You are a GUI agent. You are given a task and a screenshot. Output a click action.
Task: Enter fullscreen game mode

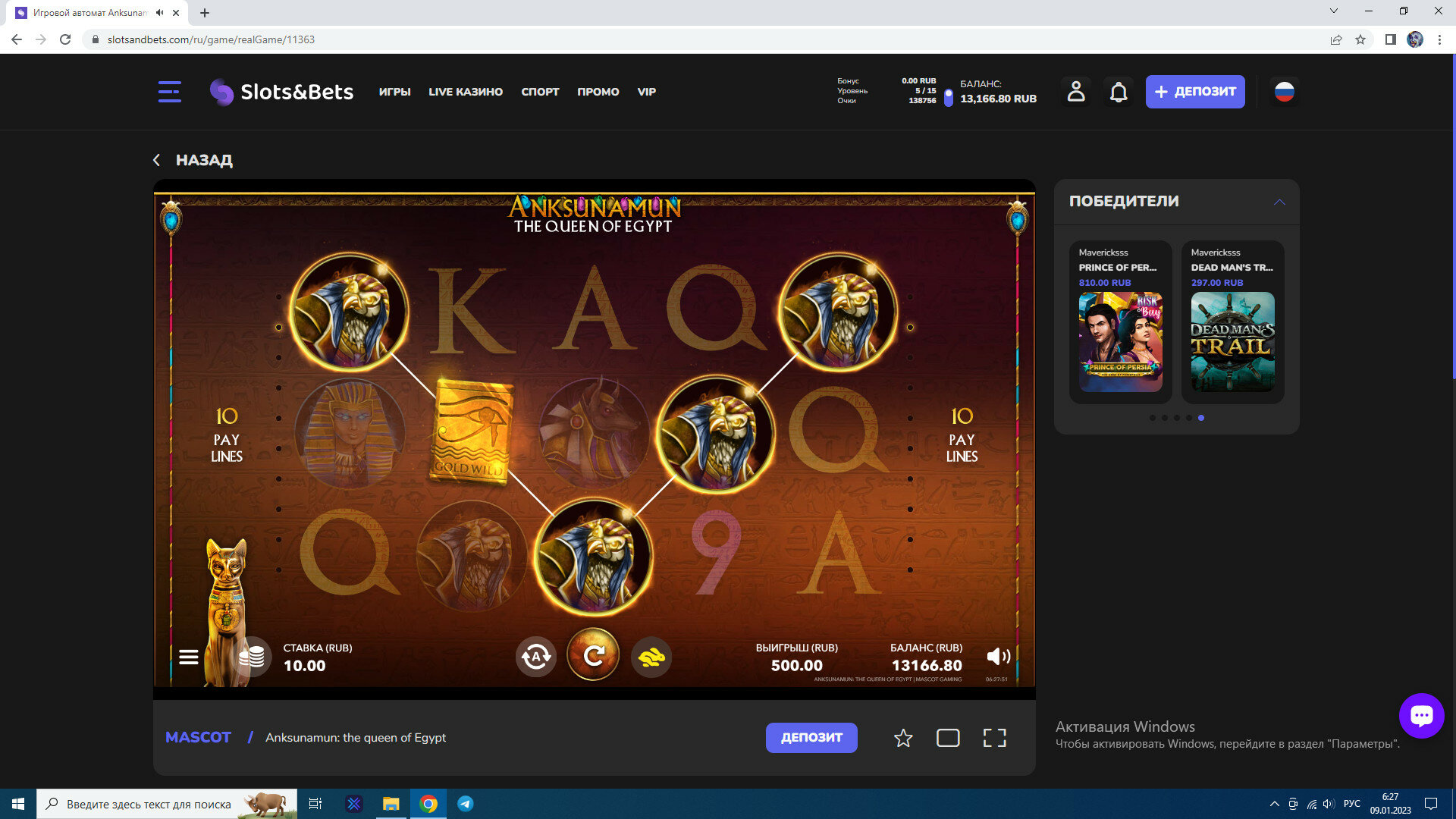click(x=994, y=738)
